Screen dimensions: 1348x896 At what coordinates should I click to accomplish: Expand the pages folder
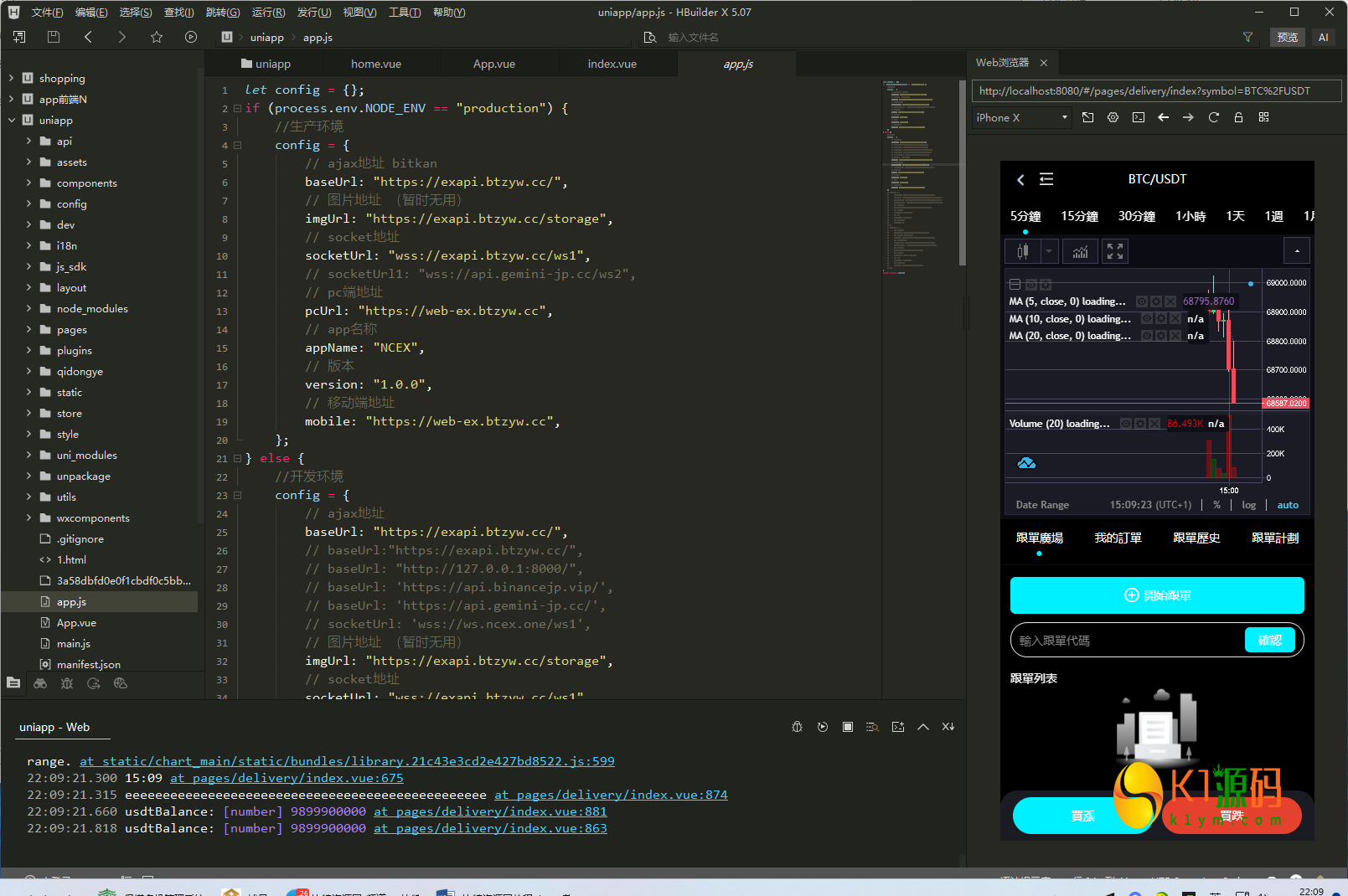(28, 329)
